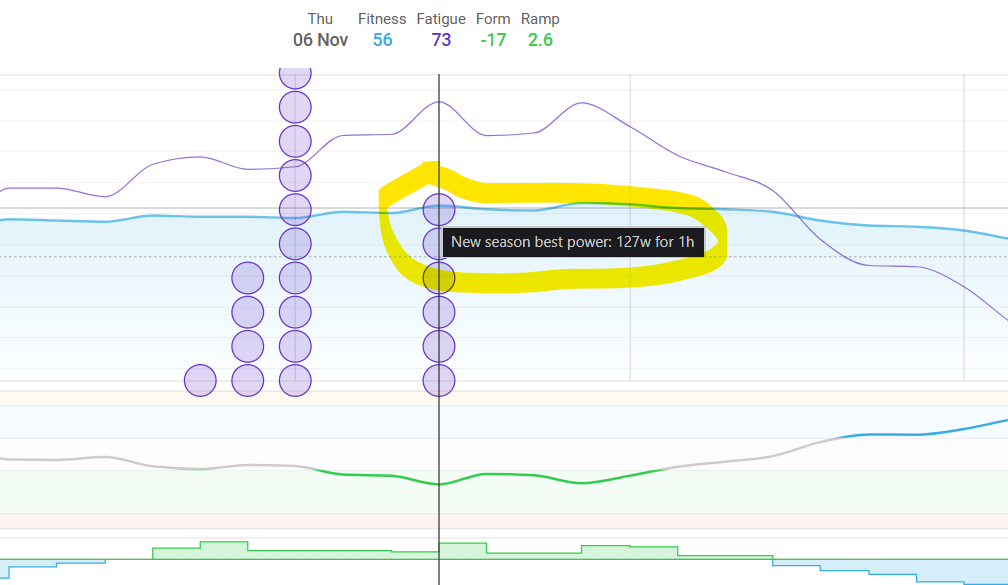The height and width of the screenshot is (585, 1008).
Task: Select the cut-off topmost circle of tallest column
Action: [295, 74]
